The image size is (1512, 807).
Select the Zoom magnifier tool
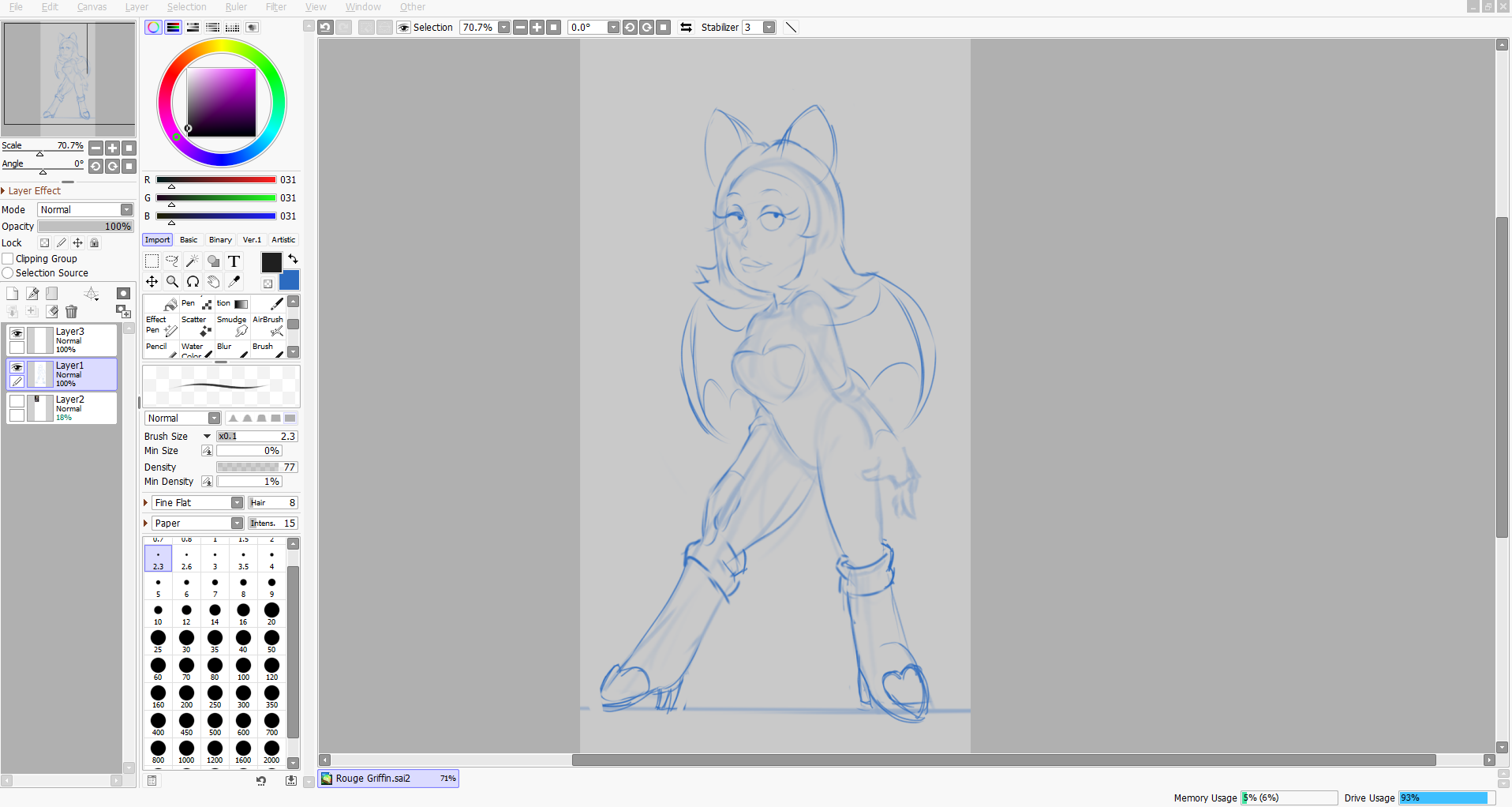[x=172, y=281]
